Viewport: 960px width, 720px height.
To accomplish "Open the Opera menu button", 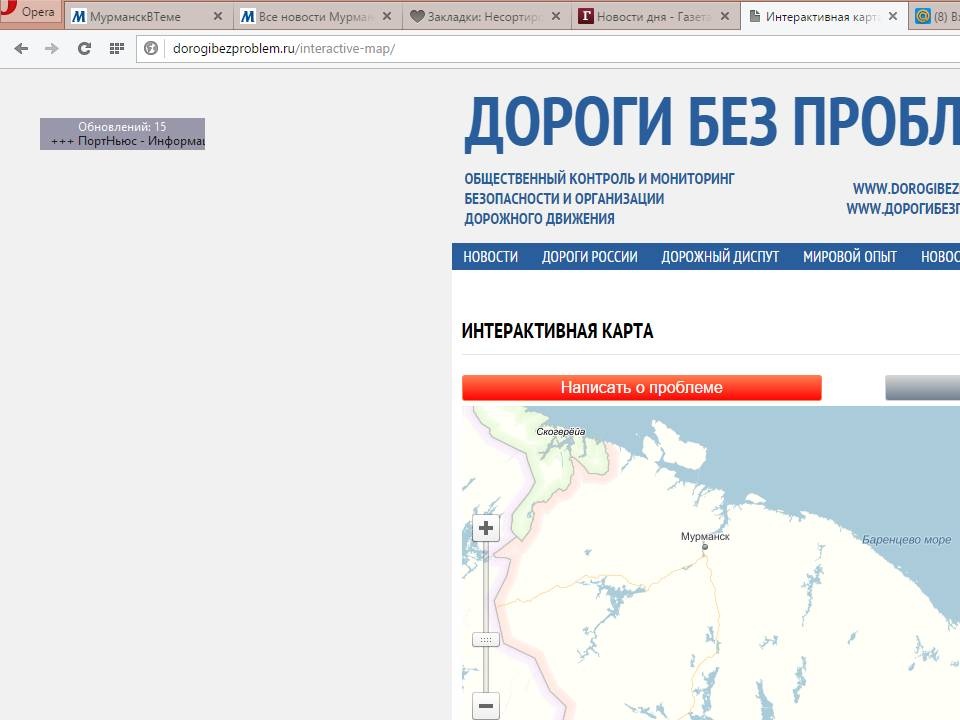I will click(29, 12).
